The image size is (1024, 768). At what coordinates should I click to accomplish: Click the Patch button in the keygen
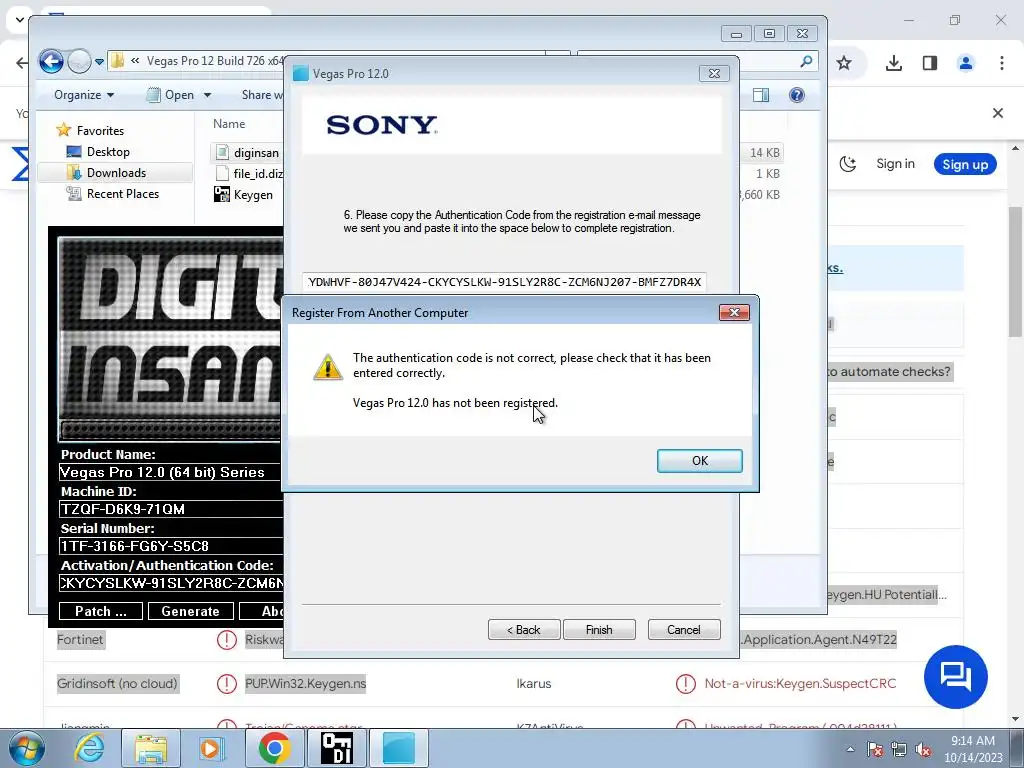[101, 611]
